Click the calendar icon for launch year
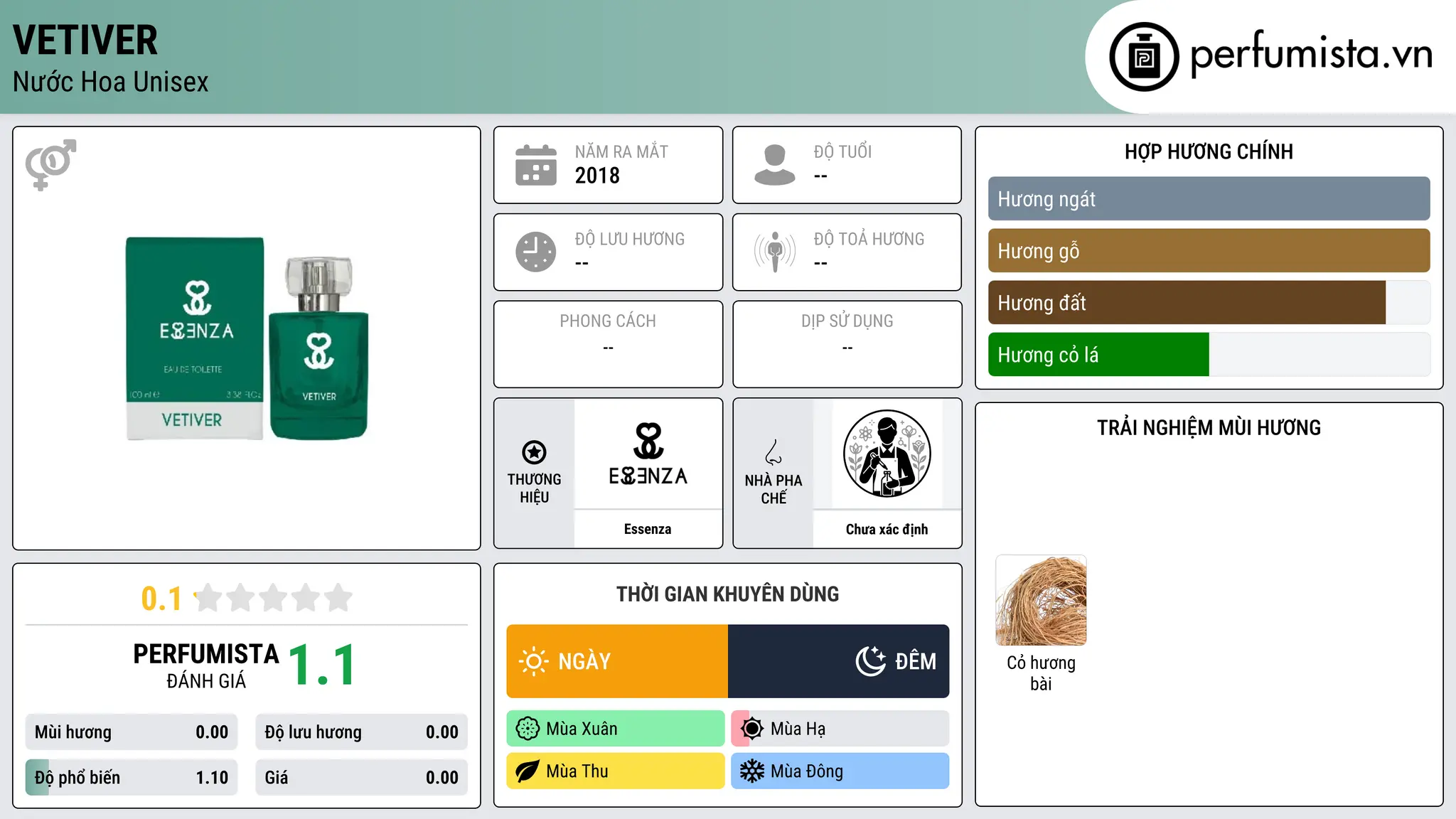Screen dimensions: 1456x819 536,165
